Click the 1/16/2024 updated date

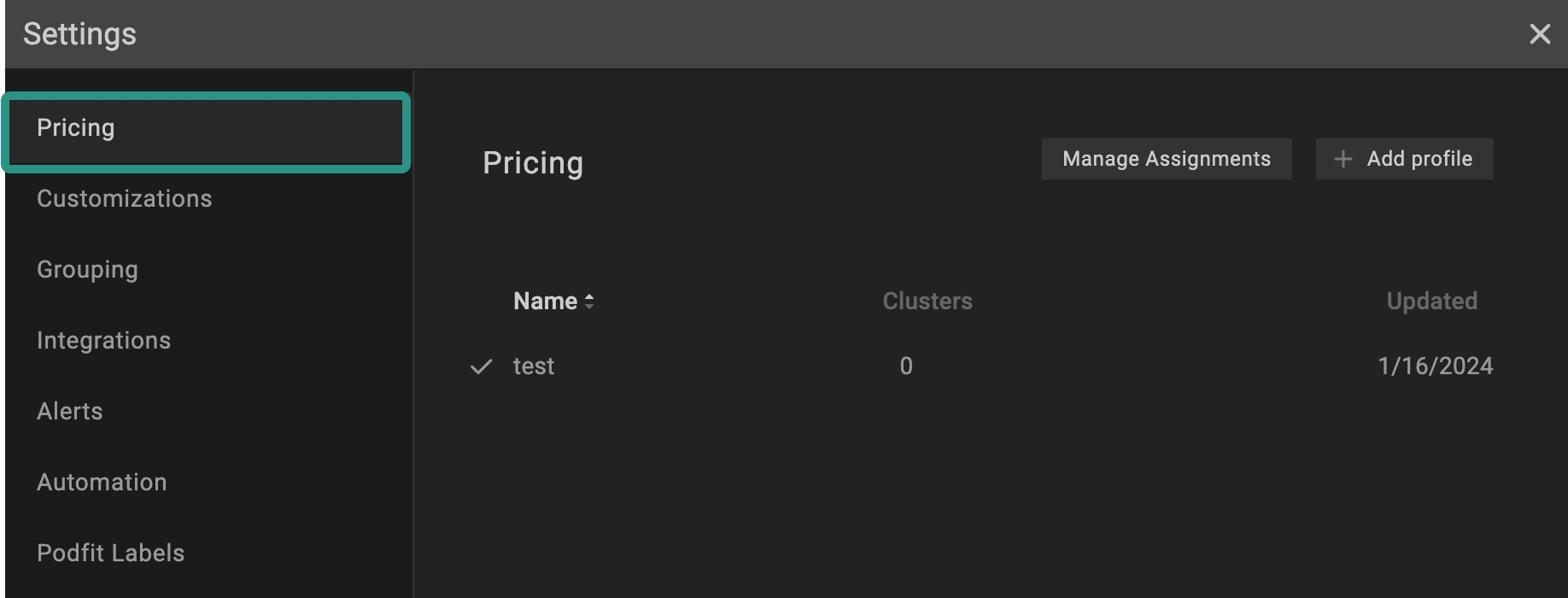click(x=1435, y=366)
